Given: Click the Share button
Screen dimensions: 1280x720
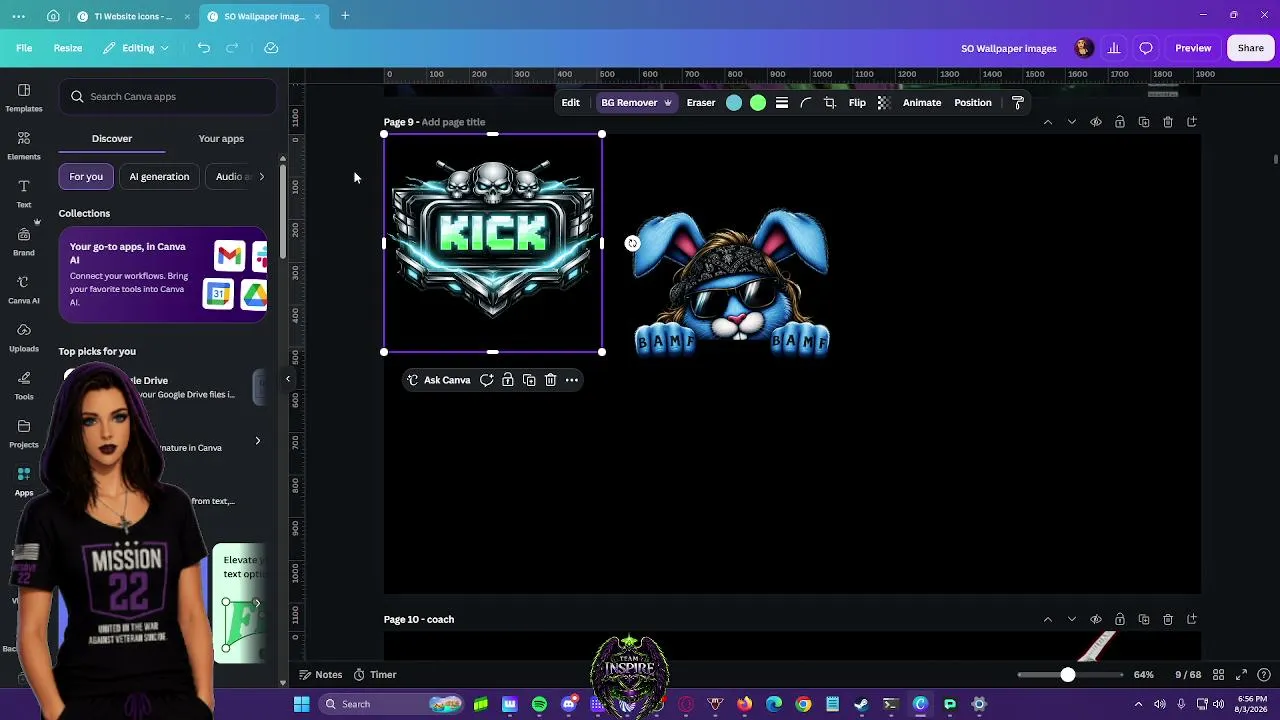Looking at the screenshot, I should click(1250, 48).
